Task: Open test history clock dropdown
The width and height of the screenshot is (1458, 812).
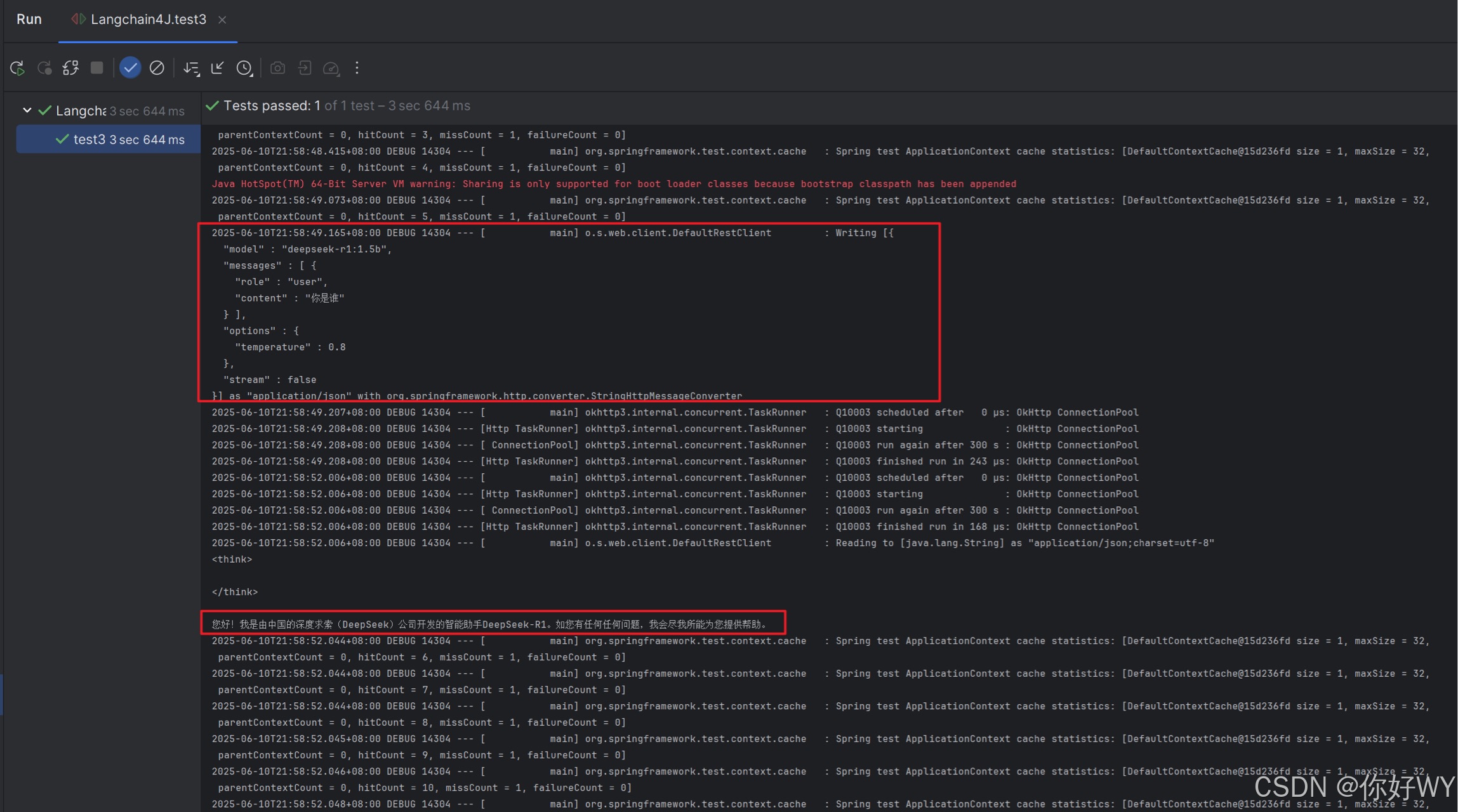Action: coord(244,68)
